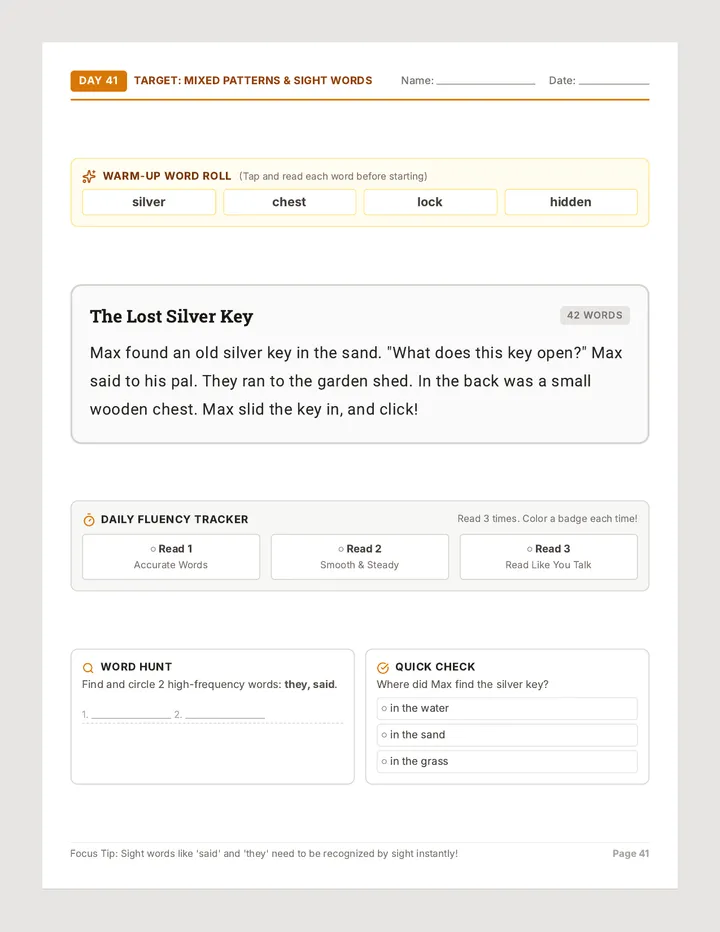Click the Name line field

tap(486, 81)
